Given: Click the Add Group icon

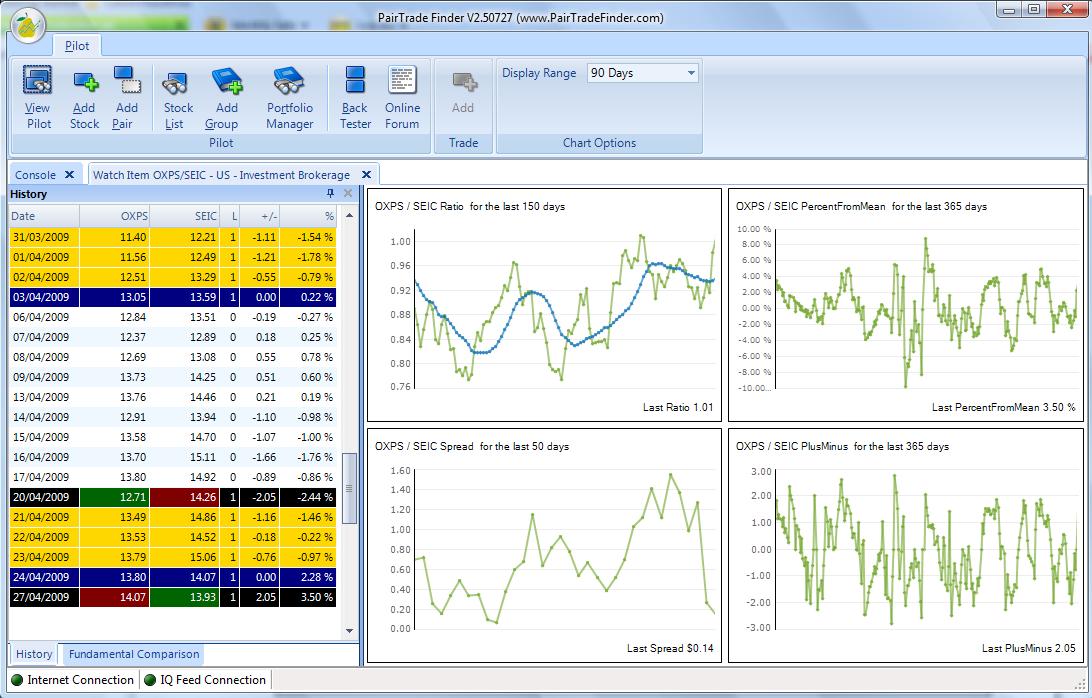Looking at the screenshot, I should (226, 80).
